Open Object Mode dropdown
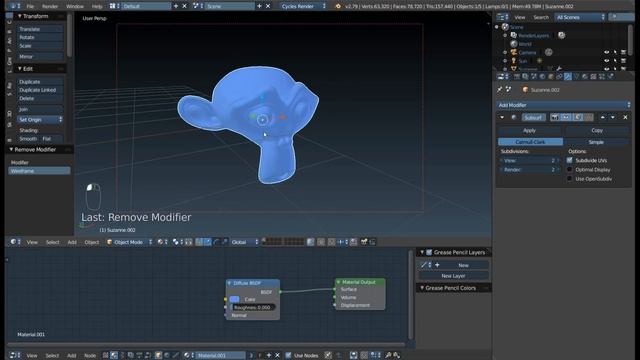This screenshot has width=640, height=360. pos(129,242)
